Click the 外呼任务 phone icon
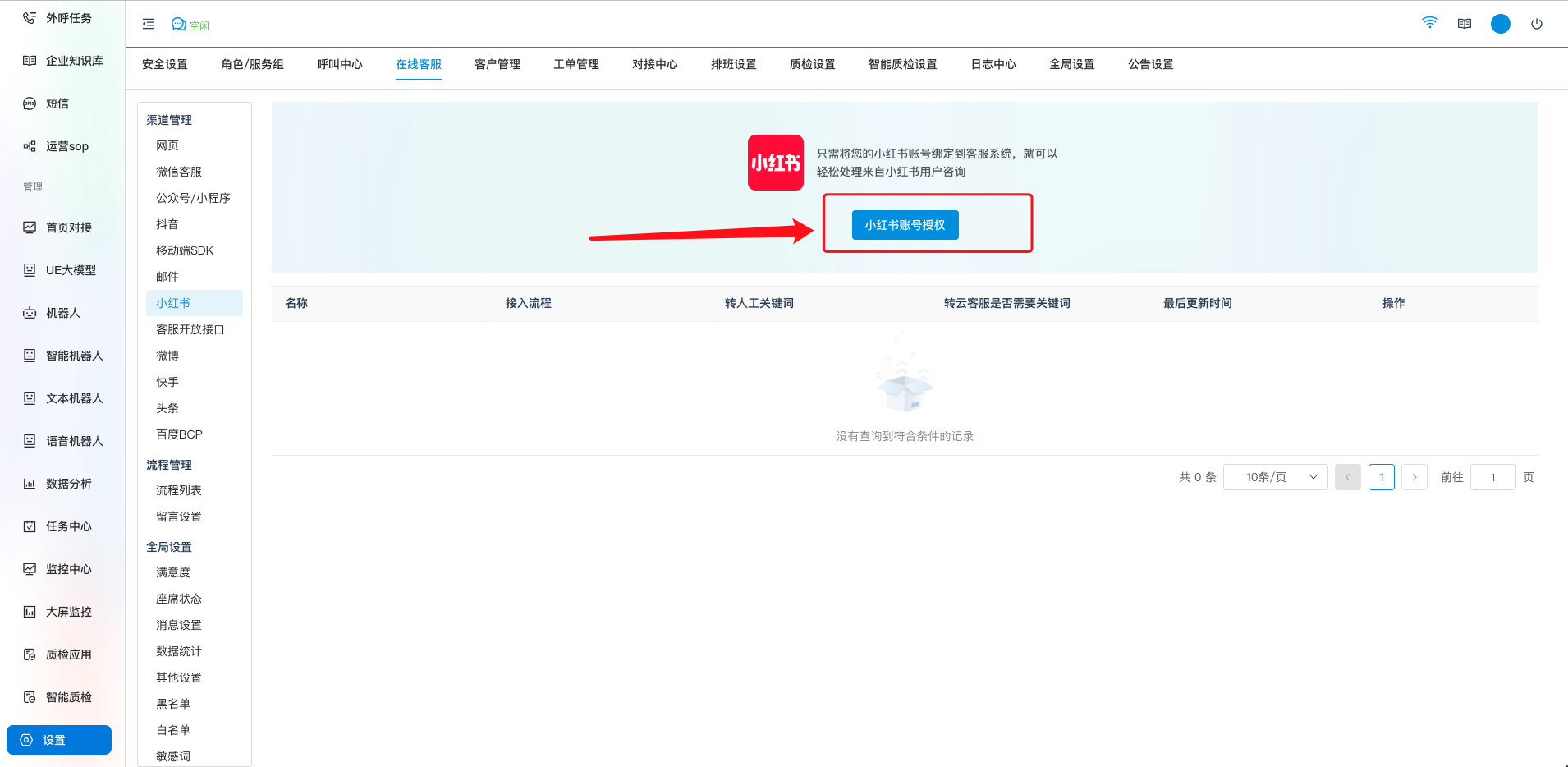Screen dimensions: 1568x767 click(30, 18)
